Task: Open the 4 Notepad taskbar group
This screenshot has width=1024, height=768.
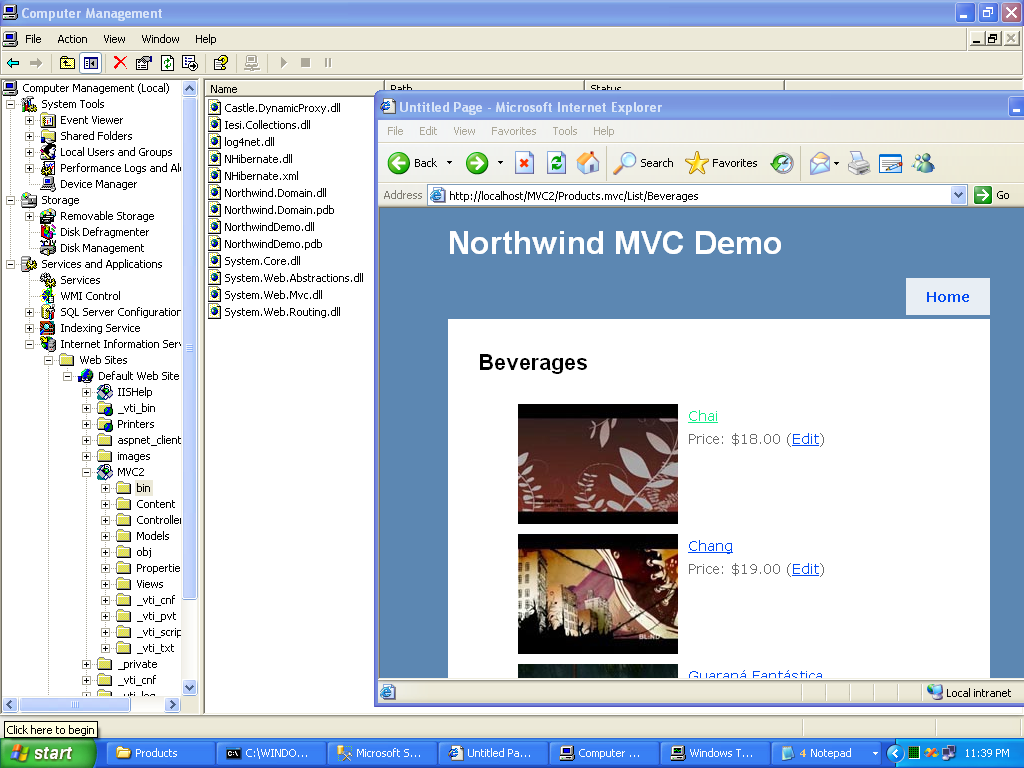Action: click(827, 753)
